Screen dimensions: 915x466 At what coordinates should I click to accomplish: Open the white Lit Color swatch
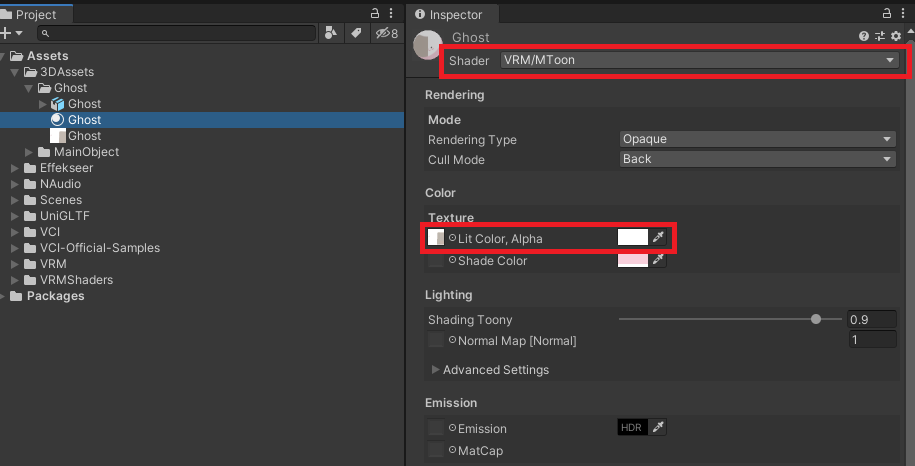pos(633,237)
